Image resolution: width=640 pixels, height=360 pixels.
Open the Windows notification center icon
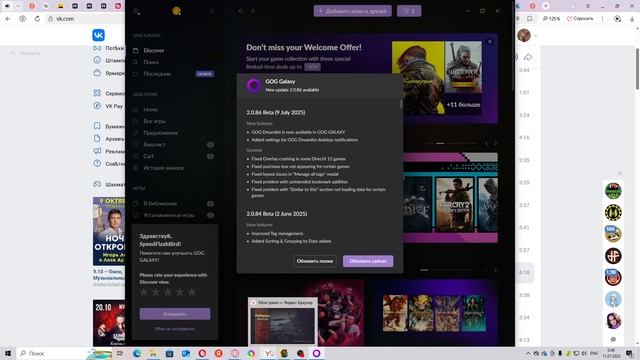click(x=629, y=353)
